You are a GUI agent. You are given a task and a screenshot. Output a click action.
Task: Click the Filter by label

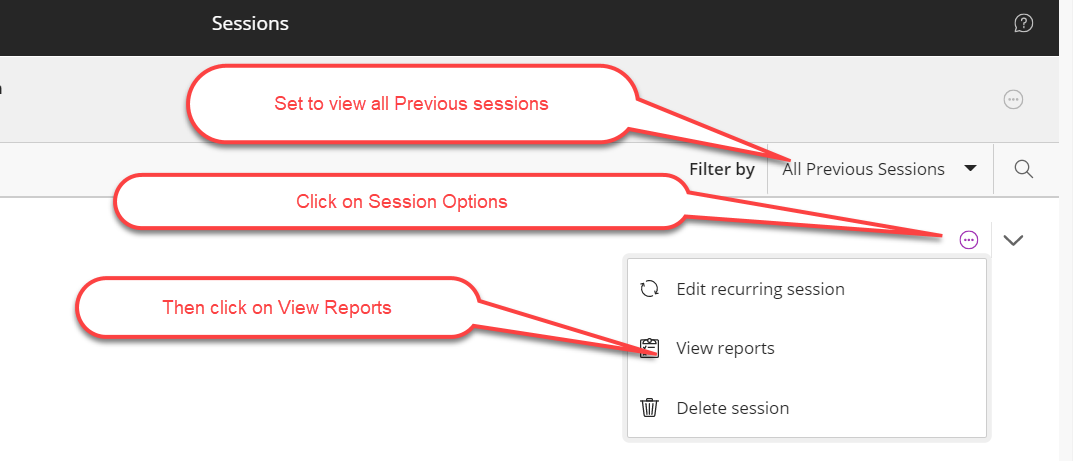pyautogui.click(x=722, y=169)
